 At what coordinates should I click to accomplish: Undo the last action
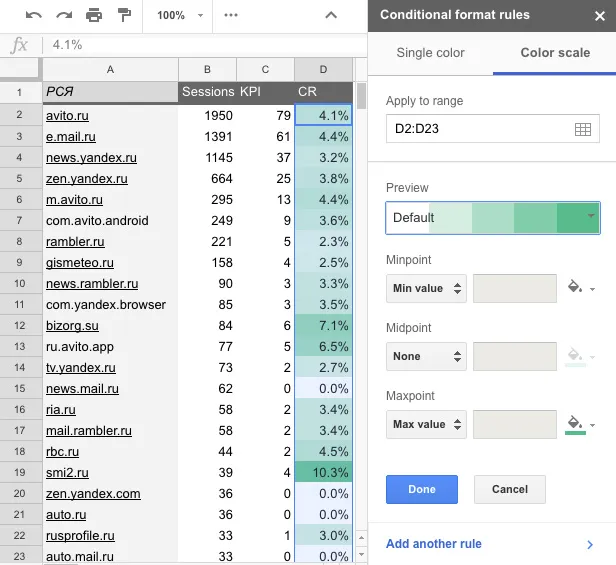[33, 15]
